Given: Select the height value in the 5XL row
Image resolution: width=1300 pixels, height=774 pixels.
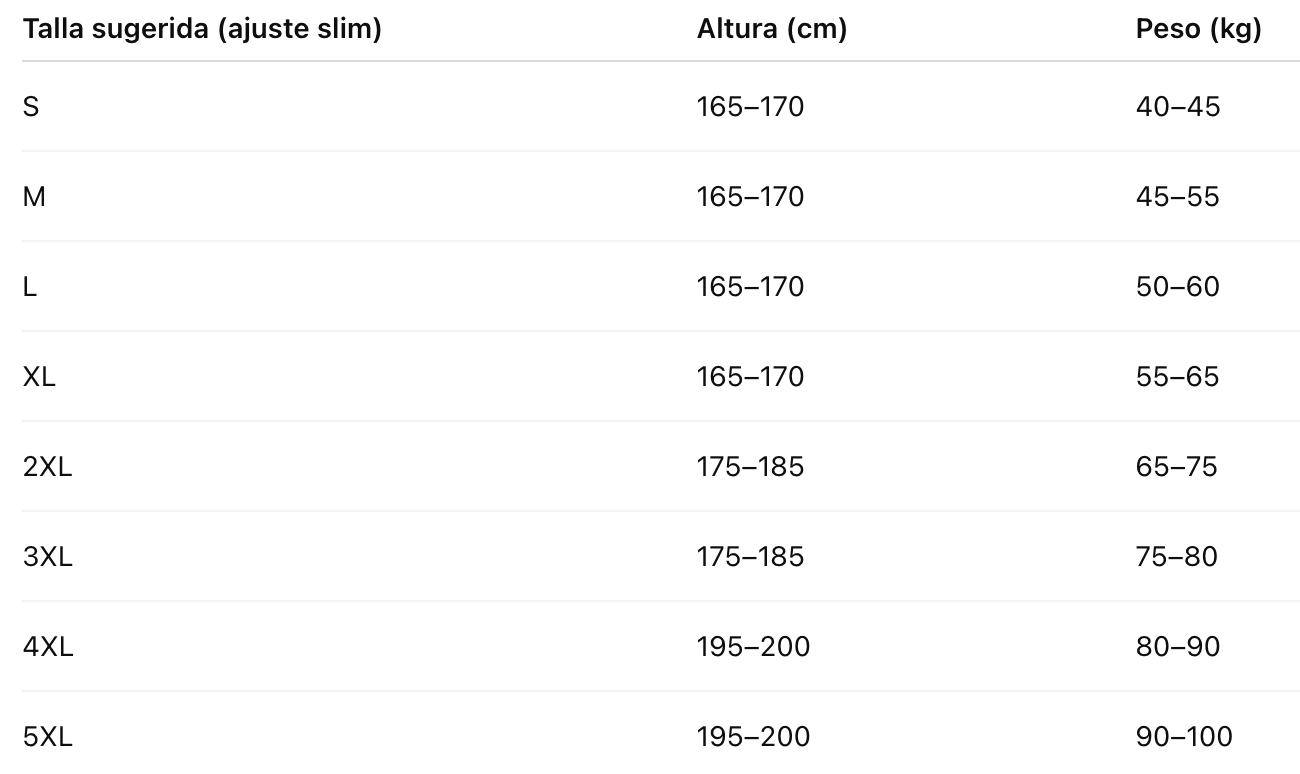Looking at the screenshot, I should click(753, 737).
